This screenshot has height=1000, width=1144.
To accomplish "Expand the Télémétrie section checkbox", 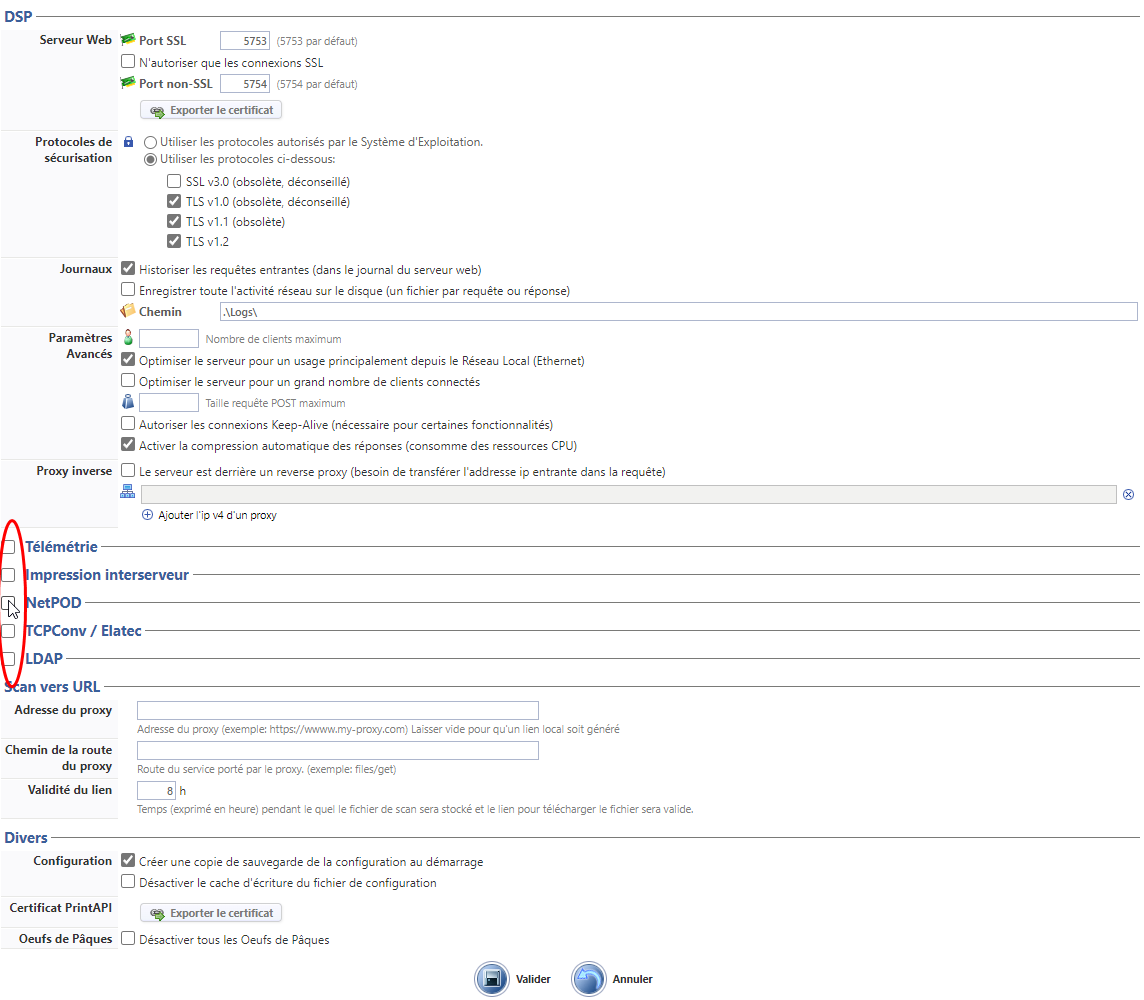I will pyautogui.click(x=8, y=547).
